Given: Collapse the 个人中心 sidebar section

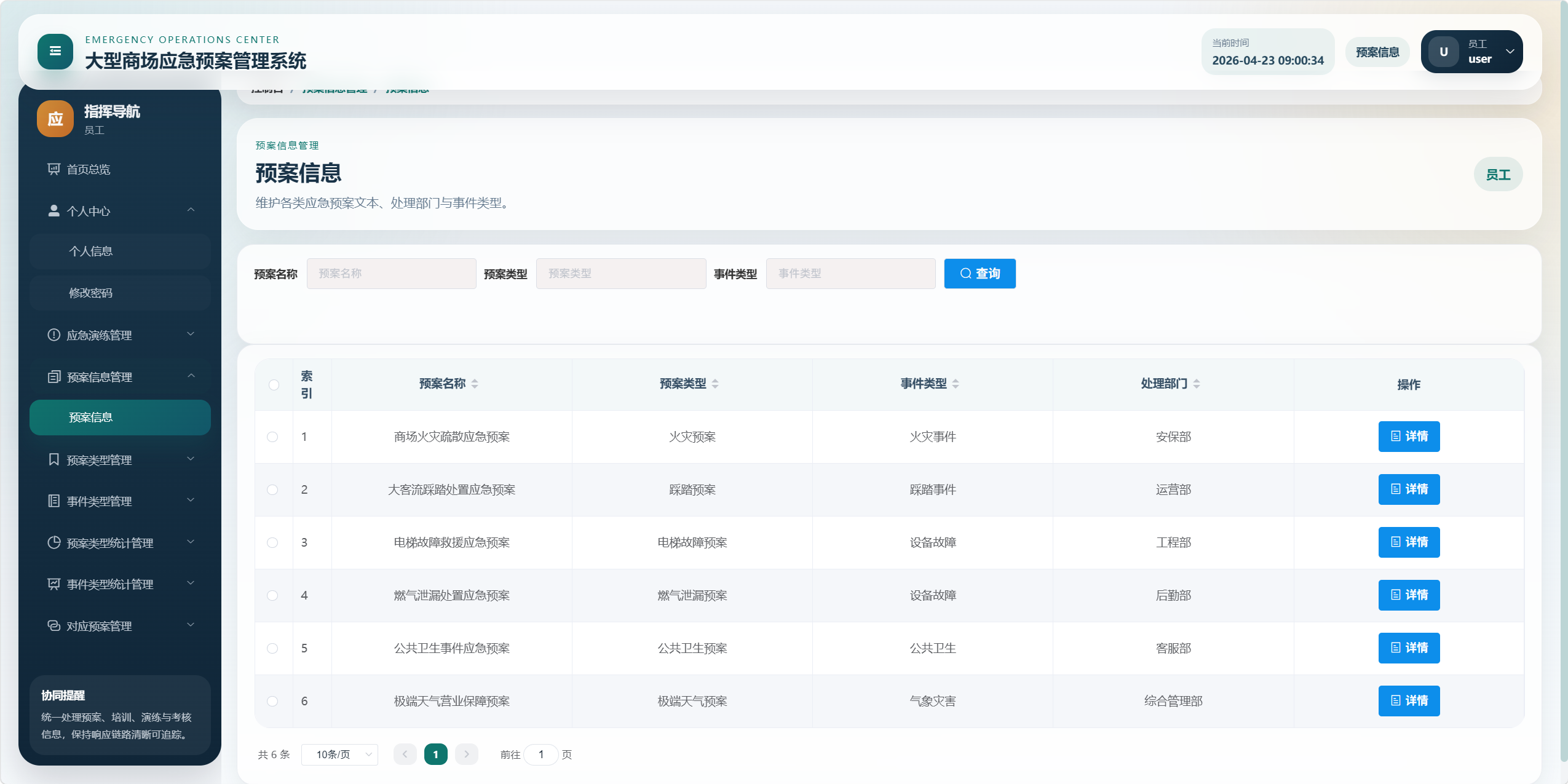Looking at the screenshot, I should pyautogui.click(x=191, y=210).
